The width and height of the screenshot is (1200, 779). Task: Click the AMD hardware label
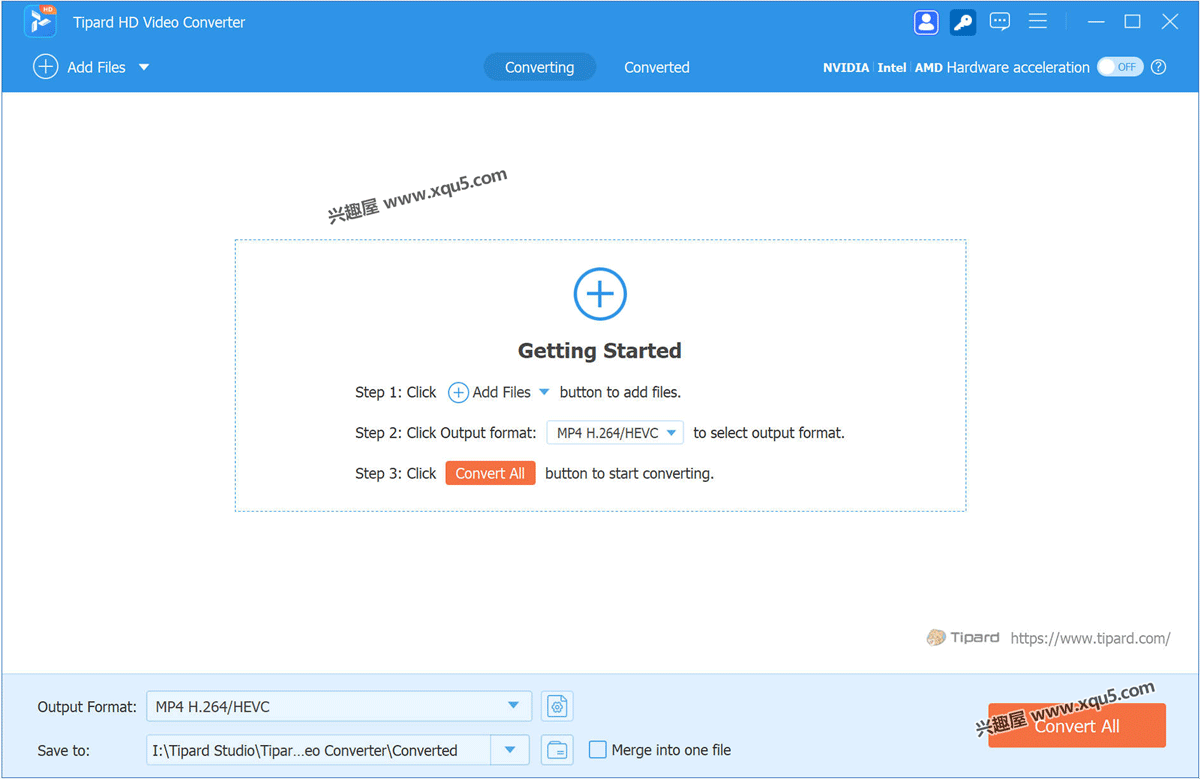pos(929,68)
